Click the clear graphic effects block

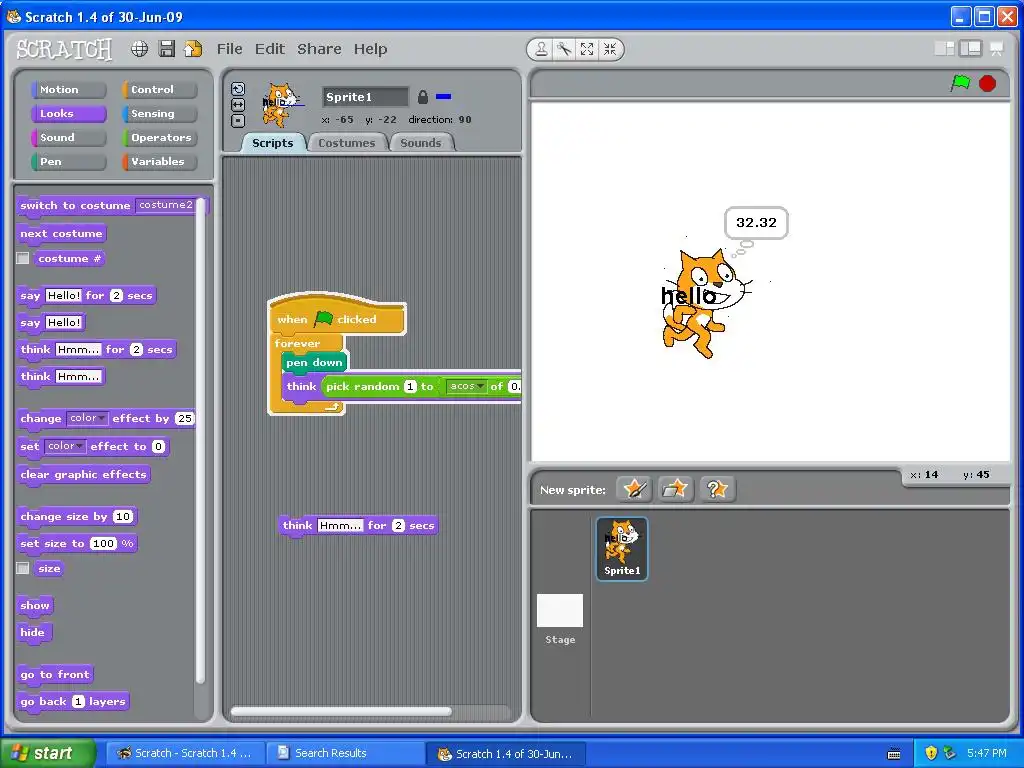pyautogui.click(x=84, y=475)
